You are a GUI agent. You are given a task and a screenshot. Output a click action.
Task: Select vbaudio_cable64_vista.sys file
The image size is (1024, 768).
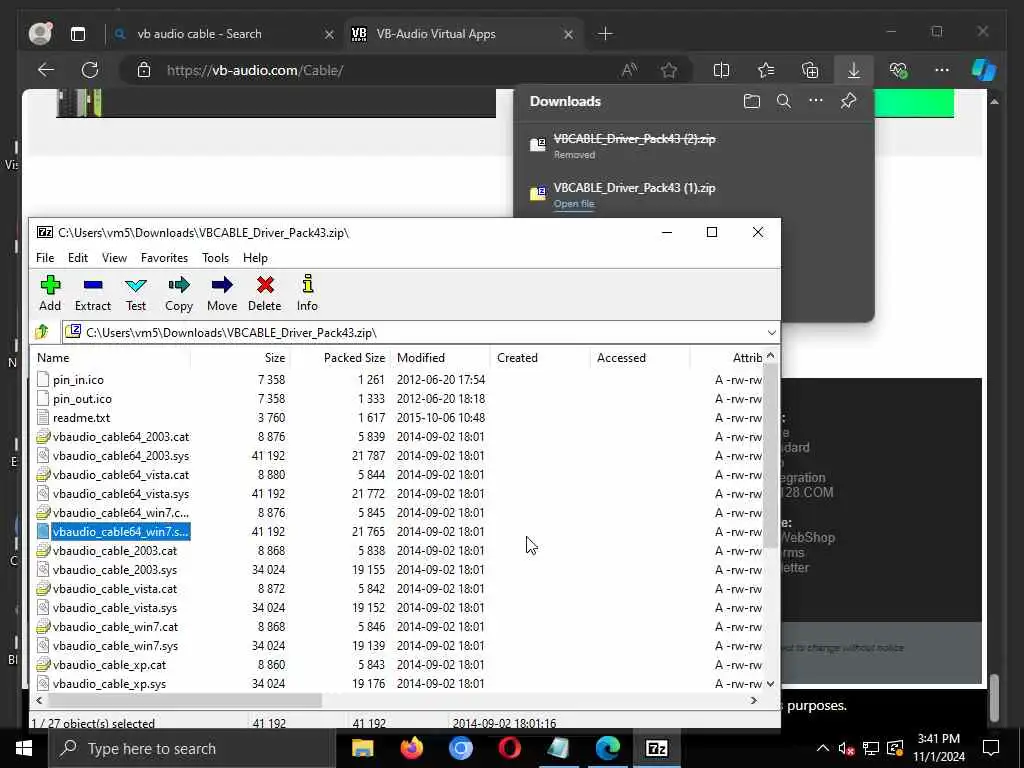(121, 494)
